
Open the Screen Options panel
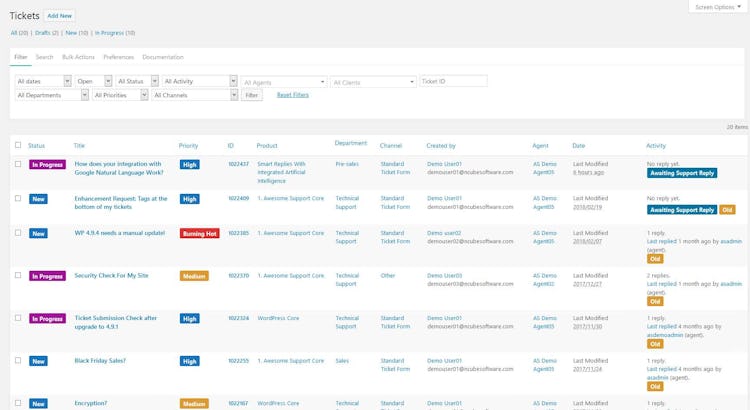718,7
